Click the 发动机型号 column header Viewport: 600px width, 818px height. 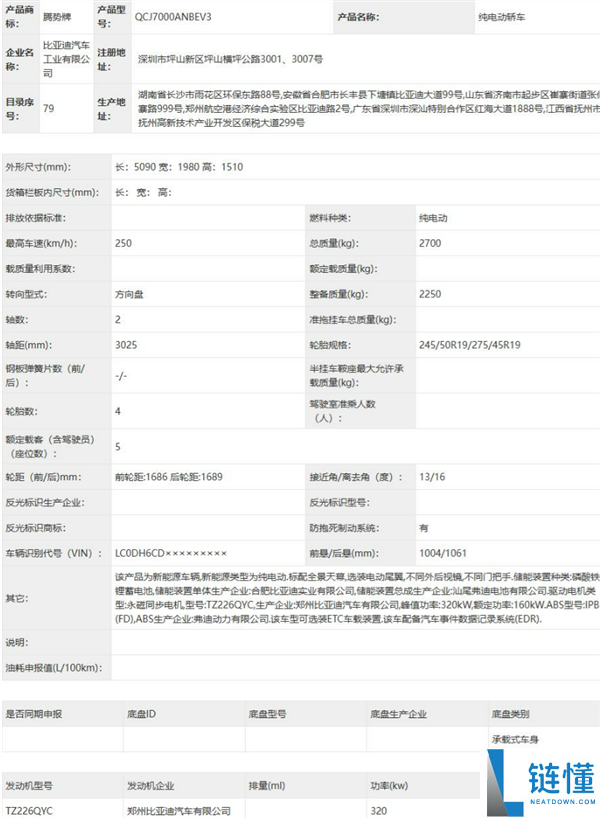[29, 785]
